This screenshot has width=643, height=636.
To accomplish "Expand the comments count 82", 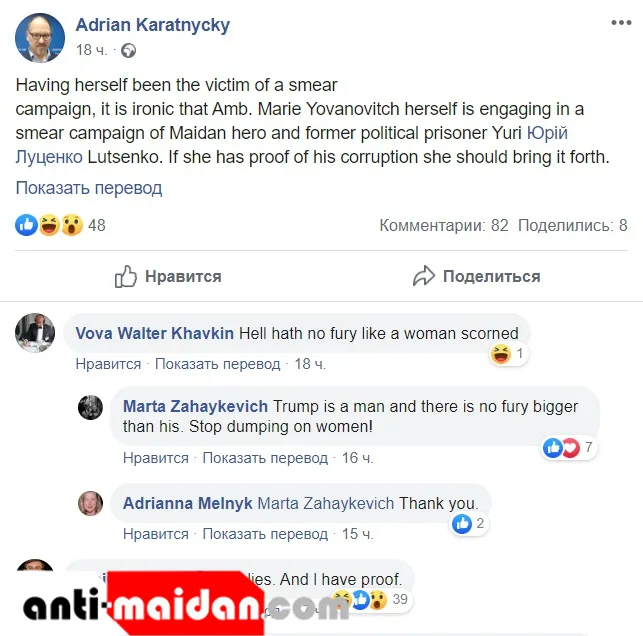I will coord(444,225).
